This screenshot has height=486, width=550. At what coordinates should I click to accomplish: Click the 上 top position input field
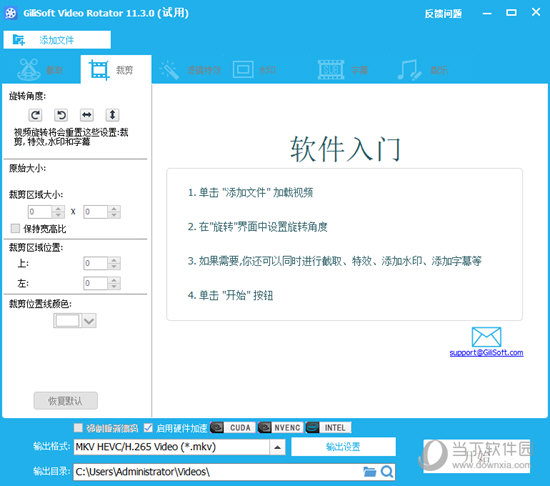96,263
